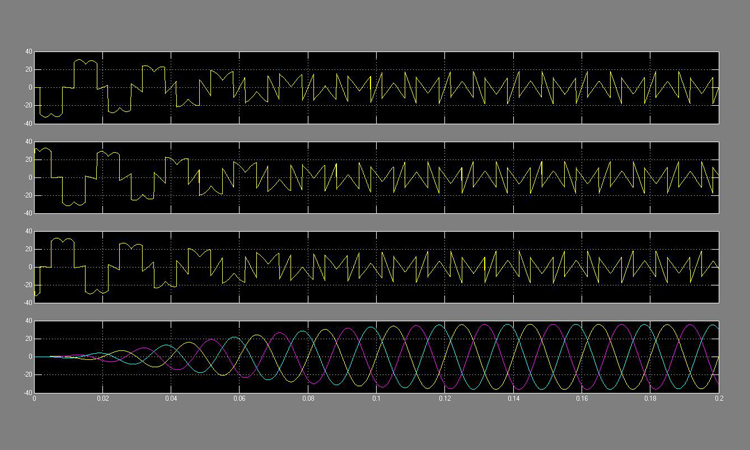Click the 0 time axis origin label
Viewport: 750px width, 450px height.
point(35,399)
